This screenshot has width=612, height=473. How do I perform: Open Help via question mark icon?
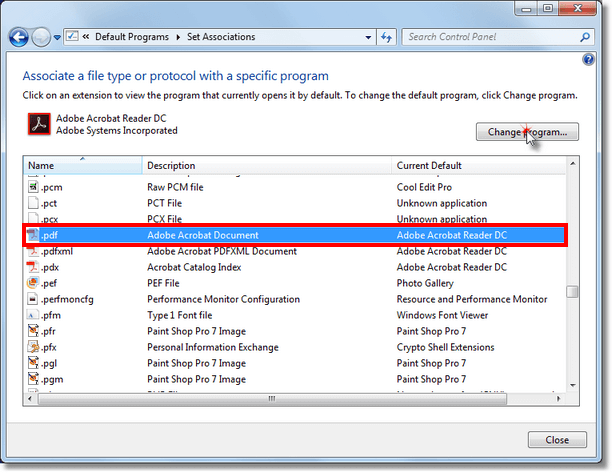588,60
